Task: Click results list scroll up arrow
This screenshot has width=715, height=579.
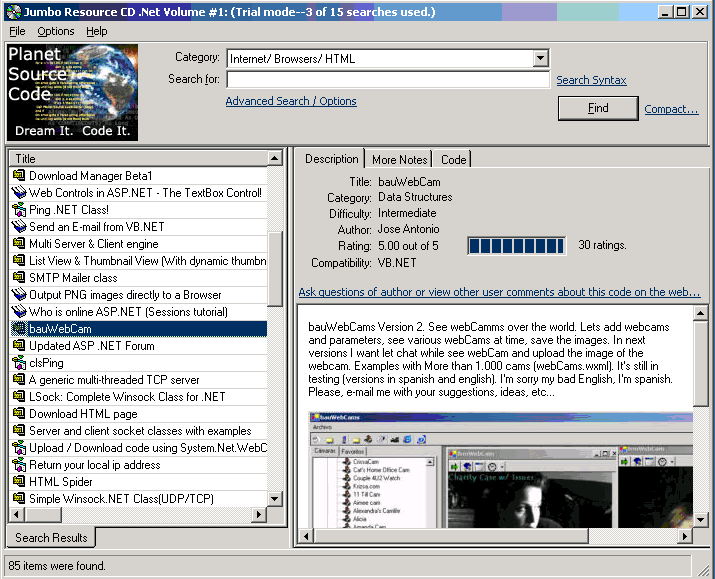Action: tap(274, 158)
